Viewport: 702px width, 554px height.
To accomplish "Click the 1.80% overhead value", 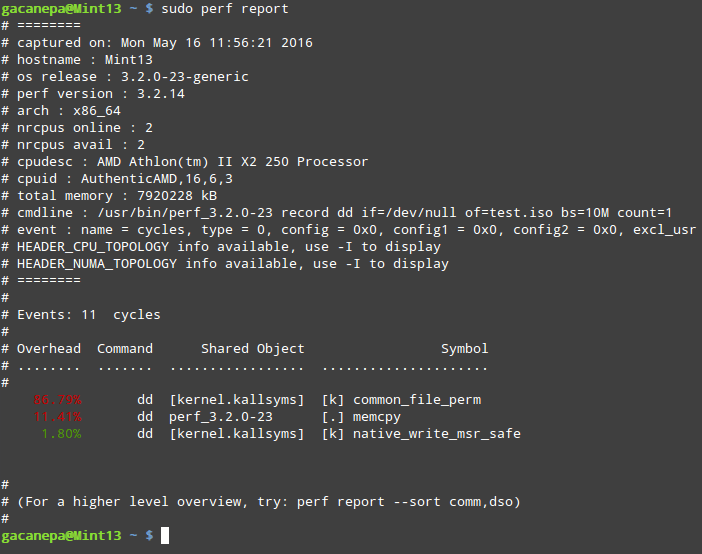I will [61, 434].
